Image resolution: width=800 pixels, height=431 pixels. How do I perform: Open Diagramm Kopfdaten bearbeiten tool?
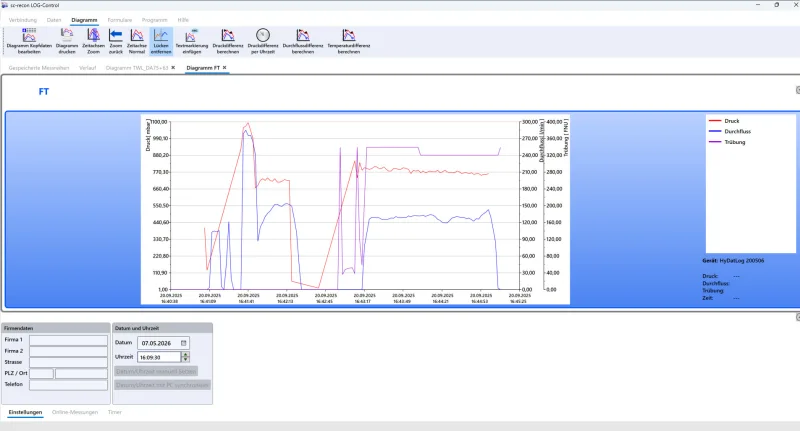click(x=29, y=41)
